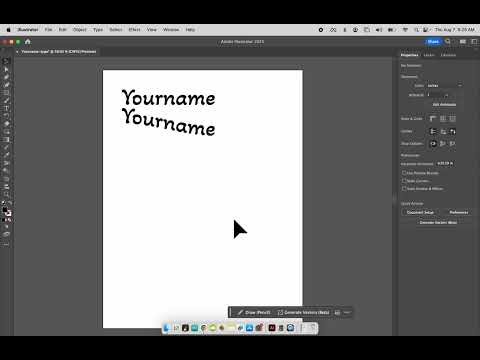Toggle Lock Guides icon in Guides row
Image resolution: width=480 pixels, height=360 pixels.
point(443,131)
